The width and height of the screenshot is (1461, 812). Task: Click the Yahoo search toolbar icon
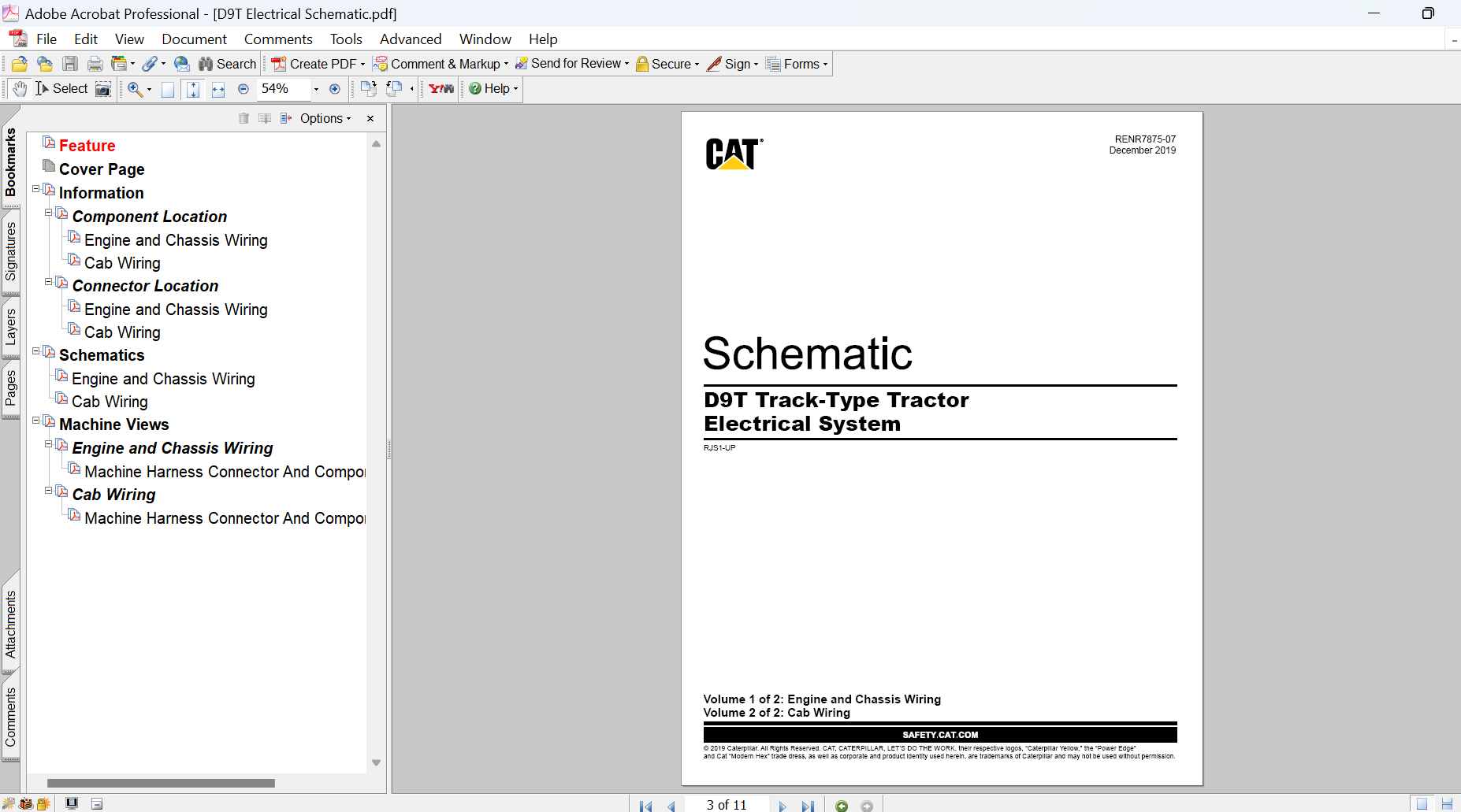[441, 89]
